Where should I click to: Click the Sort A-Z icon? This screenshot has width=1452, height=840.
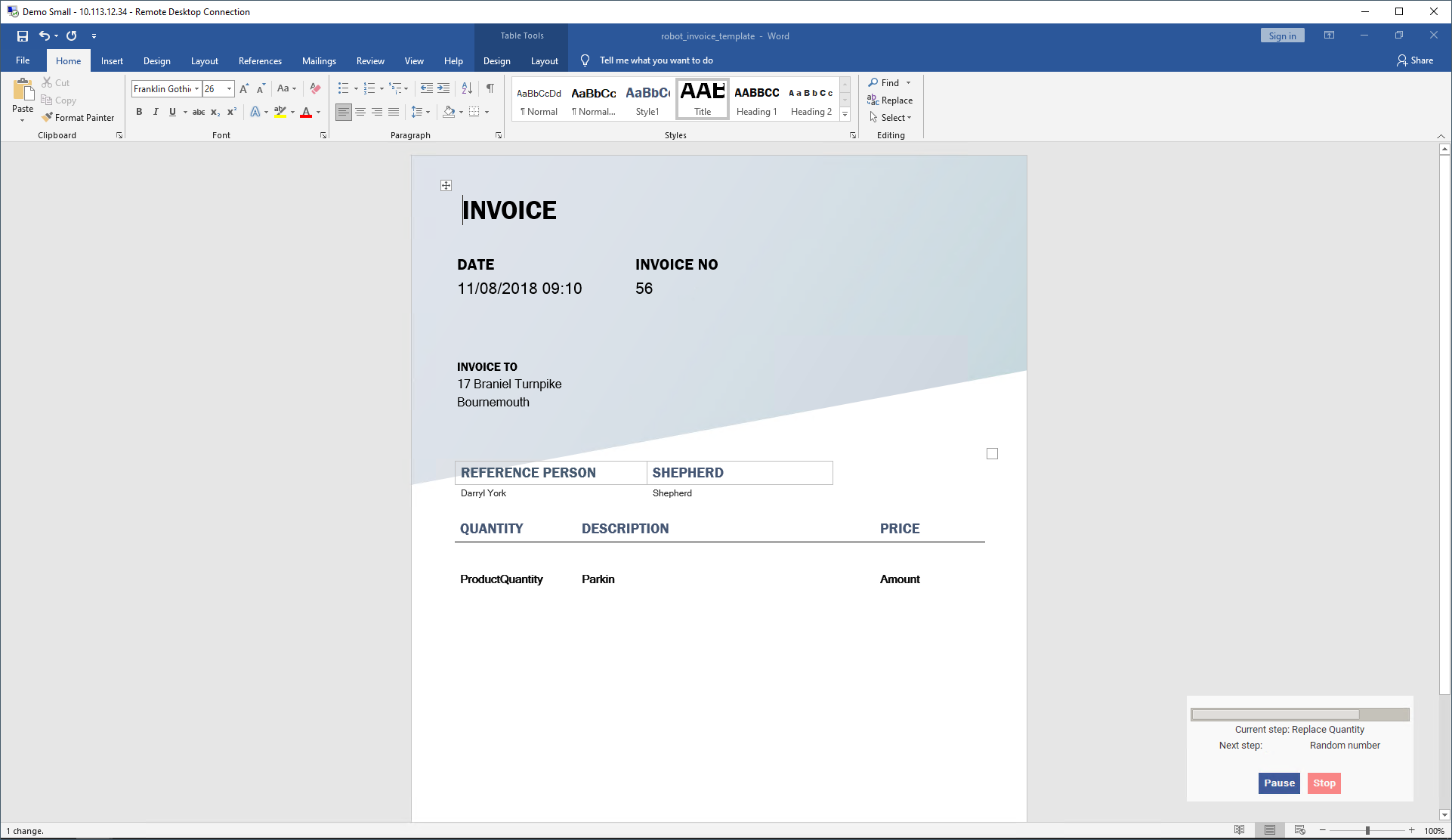click(467, 88)
